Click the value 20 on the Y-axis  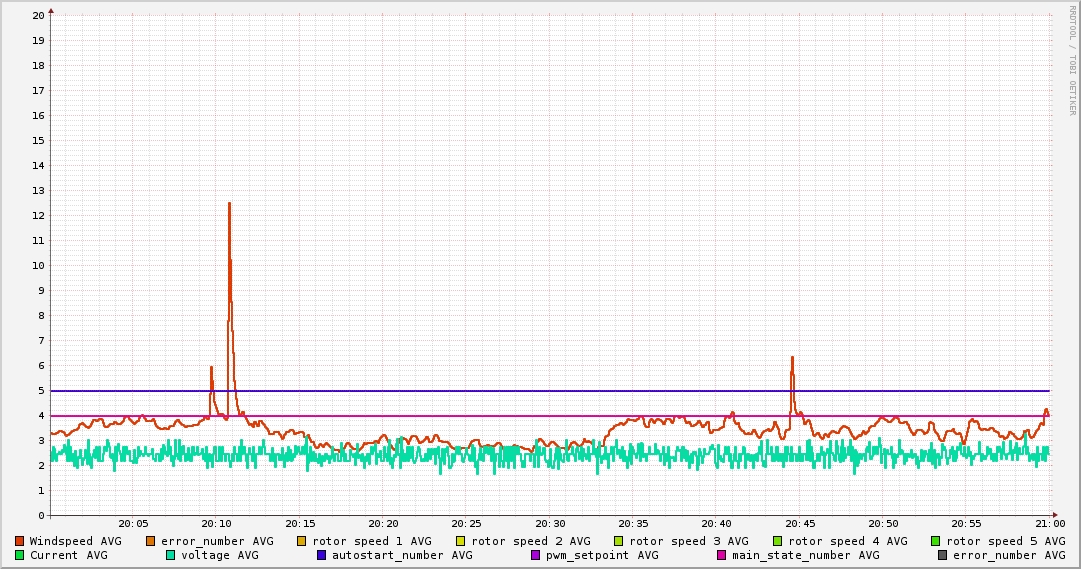tap(38, 15)
